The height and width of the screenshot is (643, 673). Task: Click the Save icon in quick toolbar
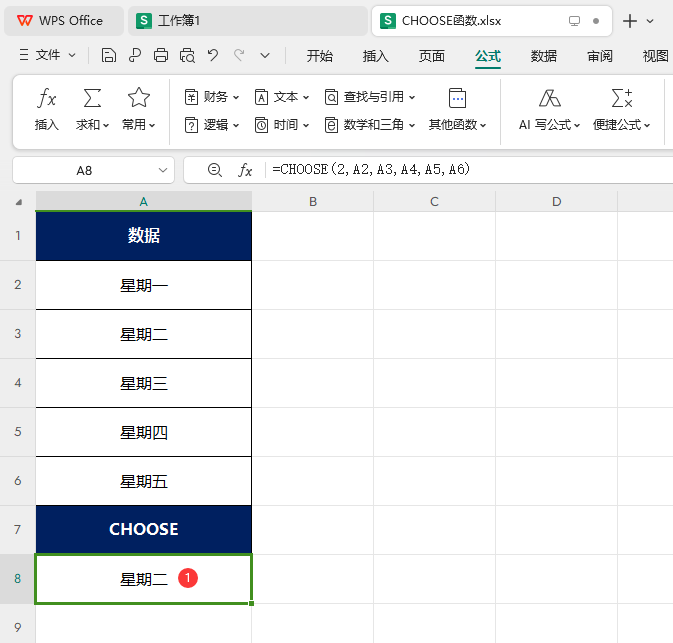(109, 56)
